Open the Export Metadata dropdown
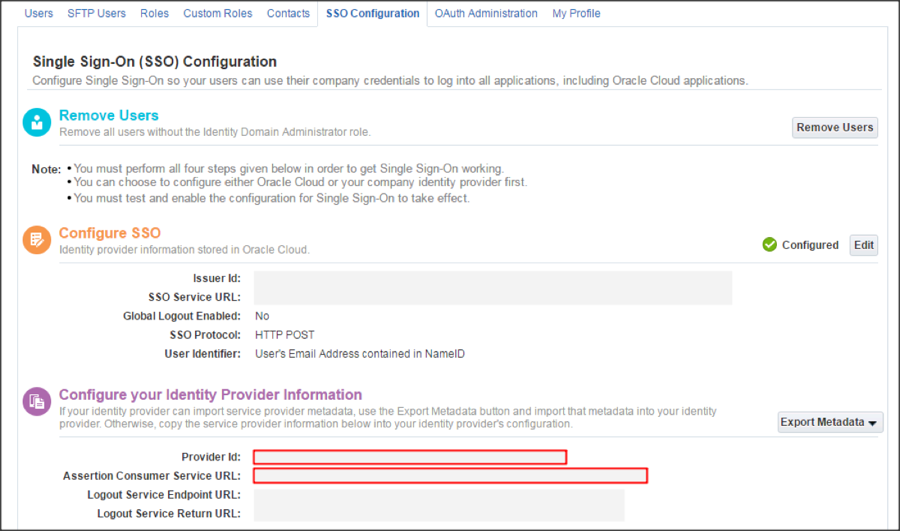The image size is (900, 531). tap(829, 422)
